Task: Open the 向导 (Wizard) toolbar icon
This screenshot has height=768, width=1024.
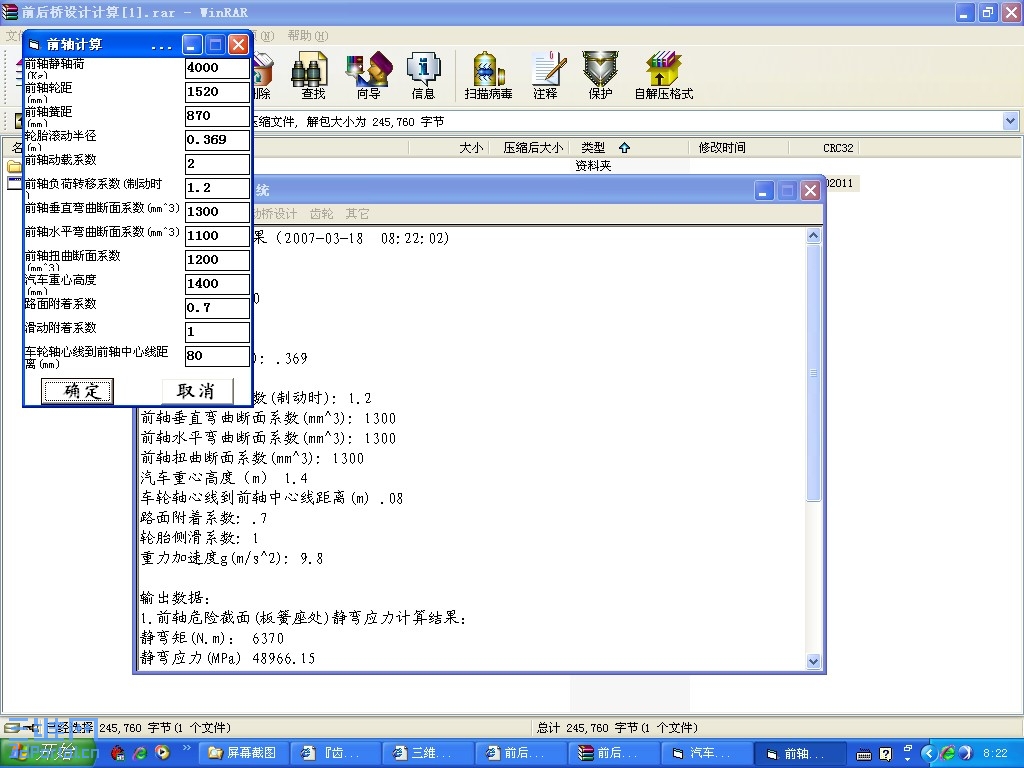Action: [369, 74]
